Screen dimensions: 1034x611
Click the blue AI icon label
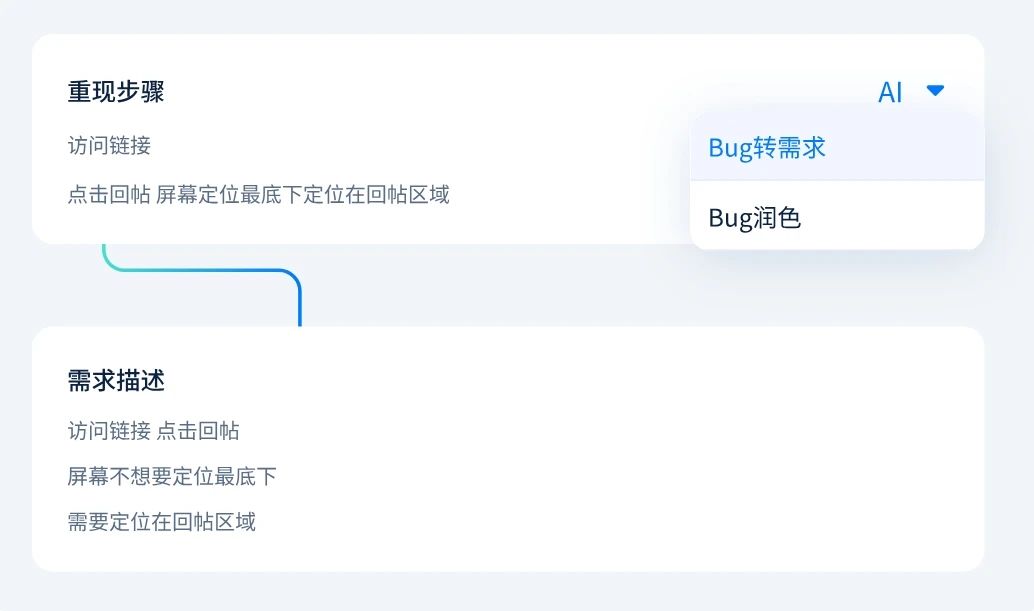888,92
